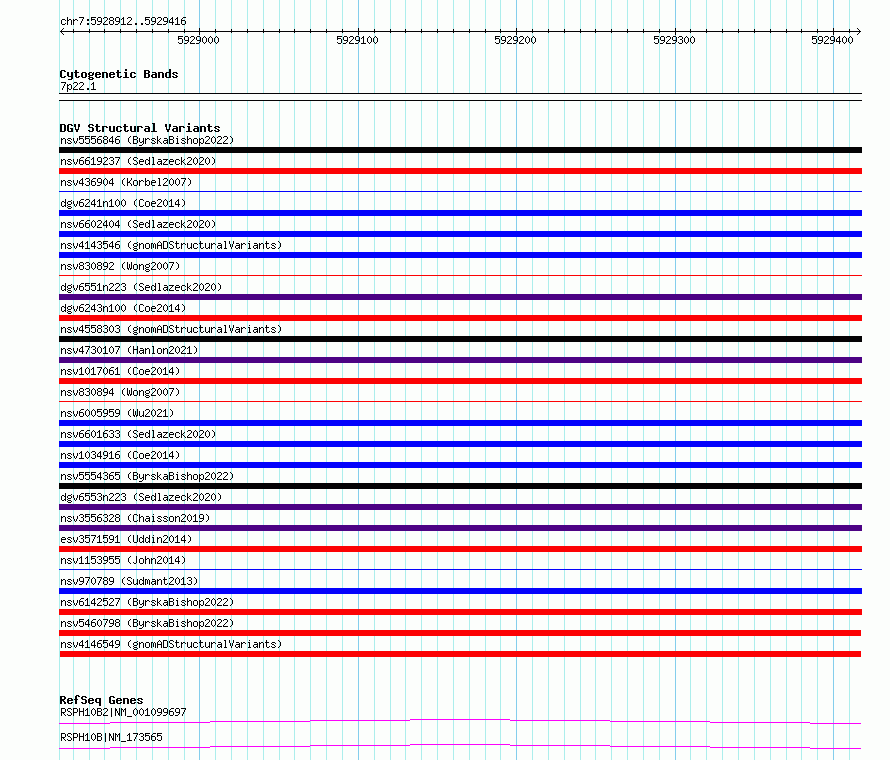
Task: Open nsv6142527 (ByrskaBishop2022) variant
Action: 147,602
